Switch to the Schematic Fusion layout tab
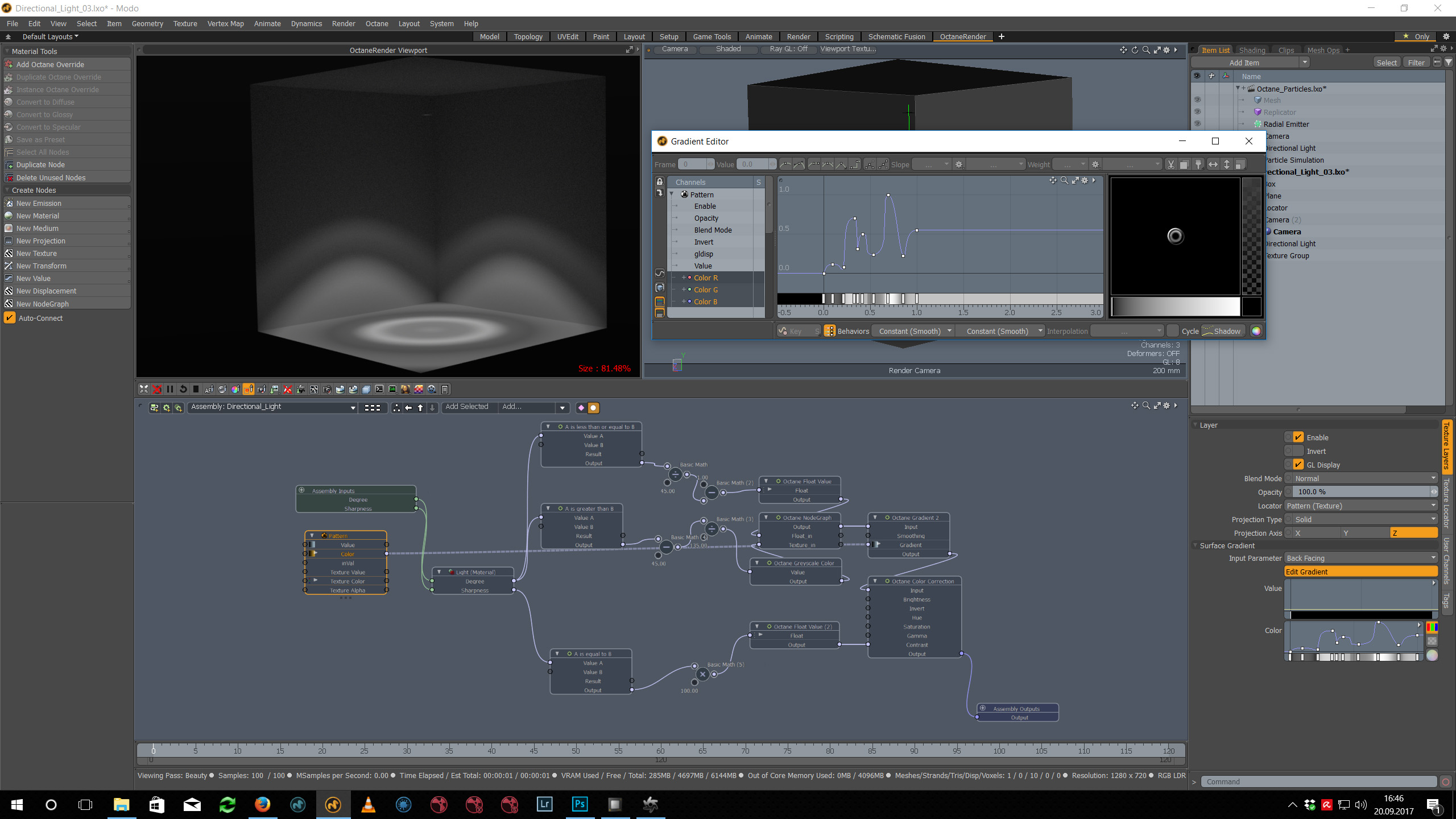1456x819 pixels. (x=896, y=36)
